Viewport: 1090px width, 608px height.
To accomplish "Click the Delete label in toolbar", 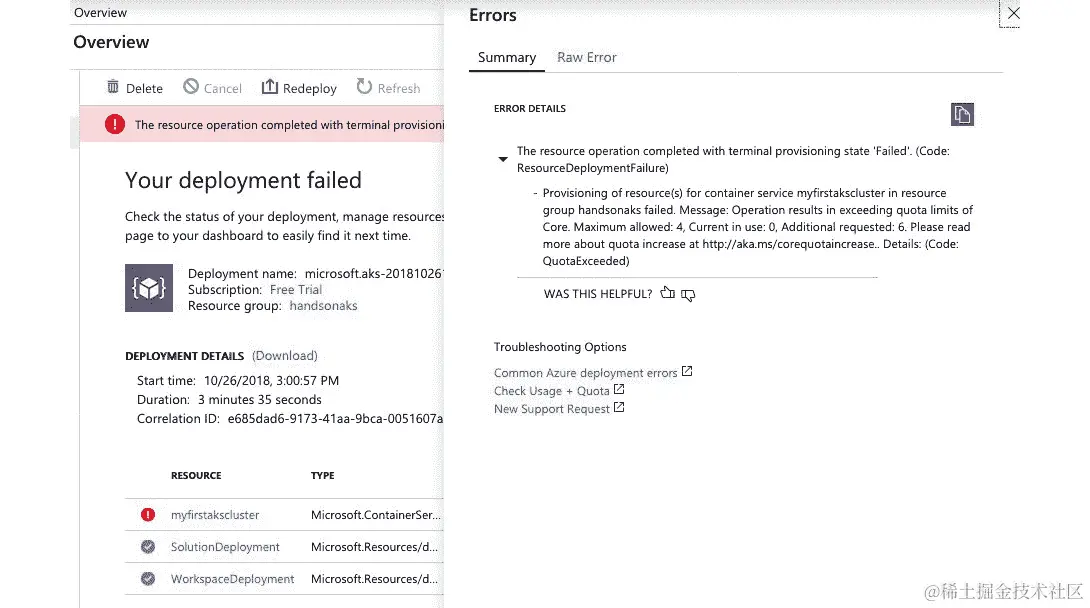I will [144, 88].
